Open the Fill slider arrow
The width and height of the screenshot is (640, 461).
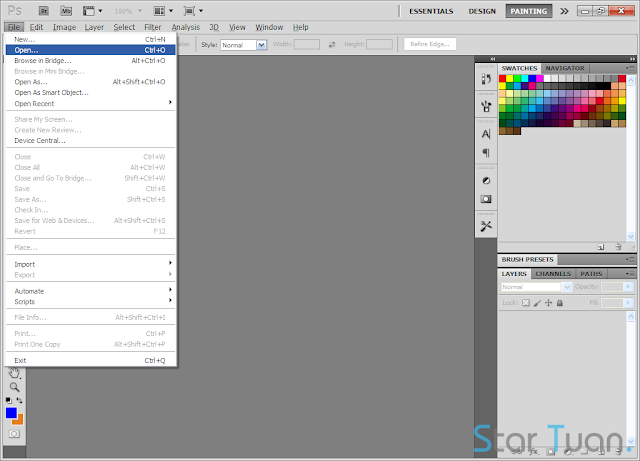point(628,303)
